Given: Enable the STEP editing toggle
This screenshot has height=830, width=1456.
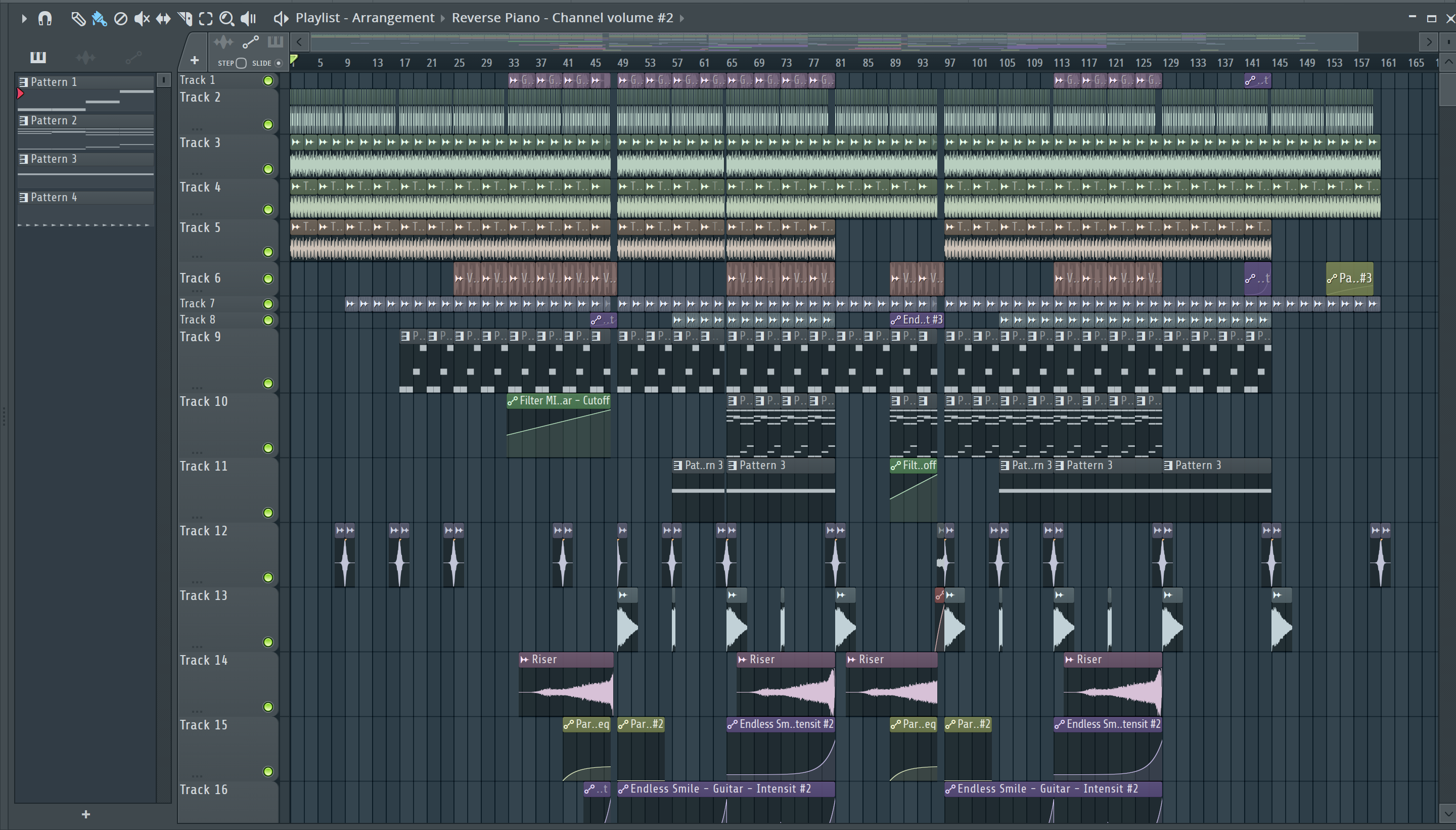Looking at the screenshot, I should tap(241, 63).
